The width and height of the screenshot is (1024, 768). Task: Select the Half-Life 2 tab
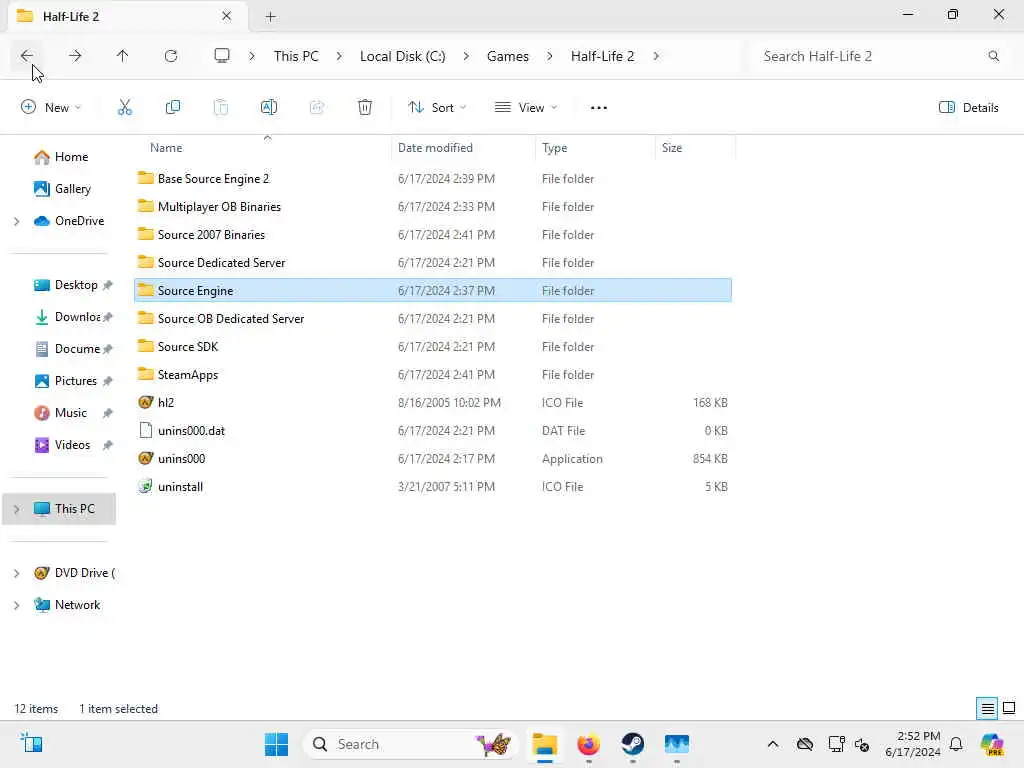127,16
